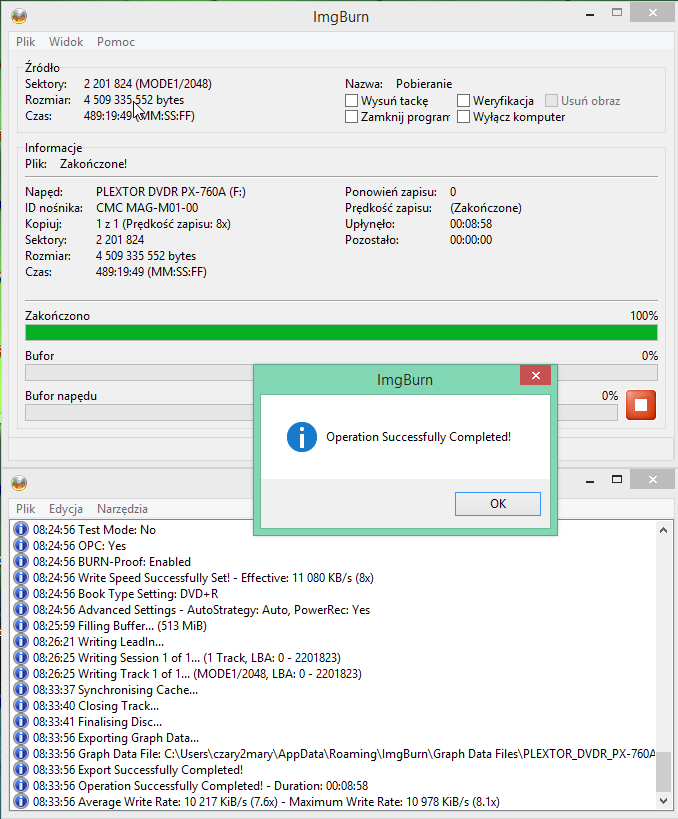Viewport: 678px width, 819px height.
Task: Open the Widok menu
Action: pyautogui.click(x=66, y=42)
